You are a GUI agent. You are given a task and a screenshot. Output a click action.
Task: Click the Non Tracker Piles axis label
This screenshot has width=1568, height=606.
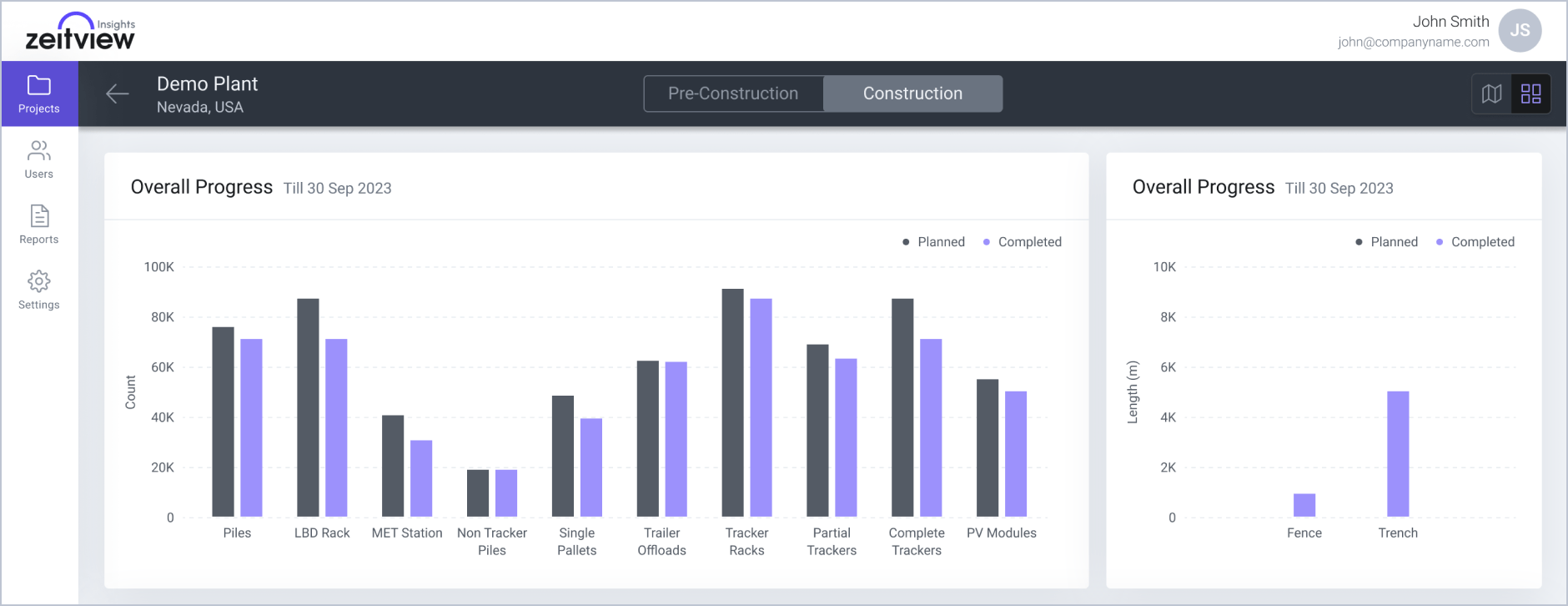[x=492, y=542]
